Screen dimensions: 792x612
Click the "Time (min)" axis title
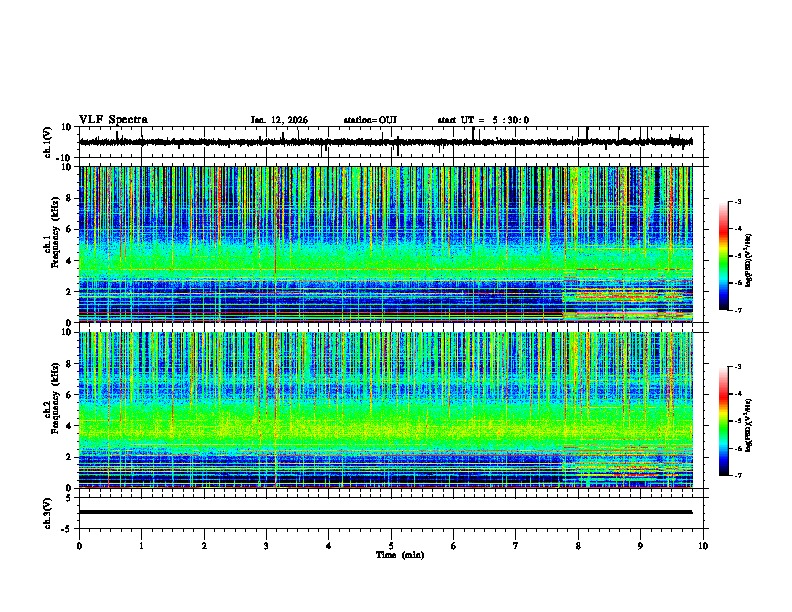(x=400, y=555)
